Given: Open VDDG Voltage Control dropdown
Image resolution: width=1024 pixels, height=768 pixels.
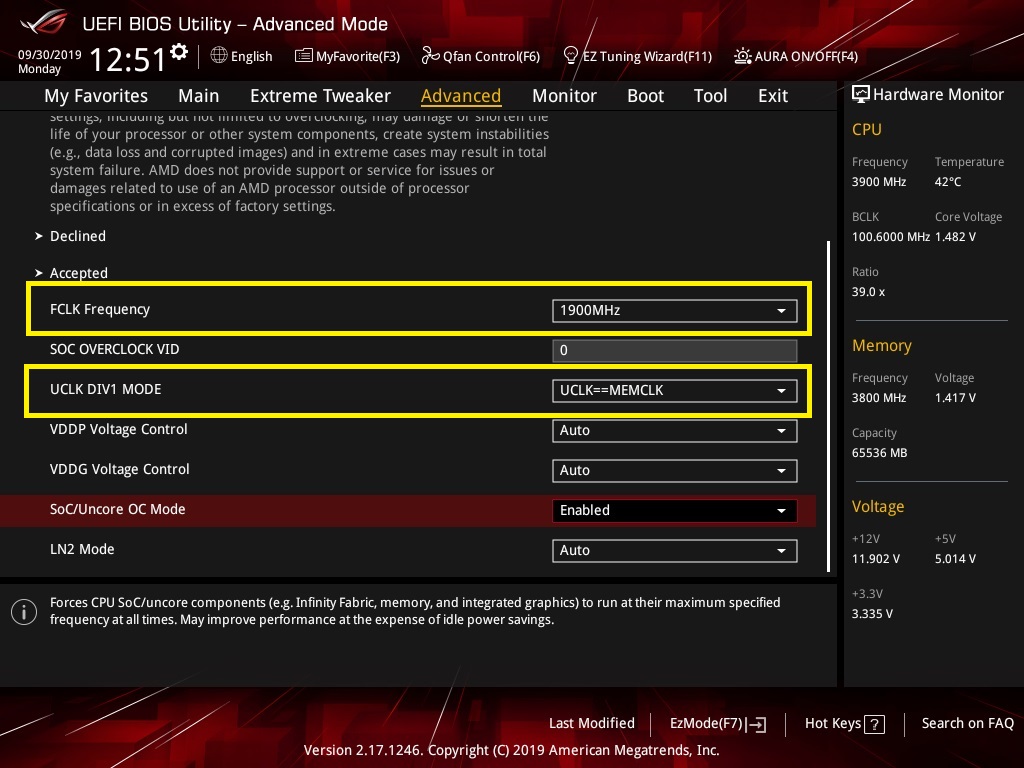Looking at the screenshot, I should click(x=674, y=470).
